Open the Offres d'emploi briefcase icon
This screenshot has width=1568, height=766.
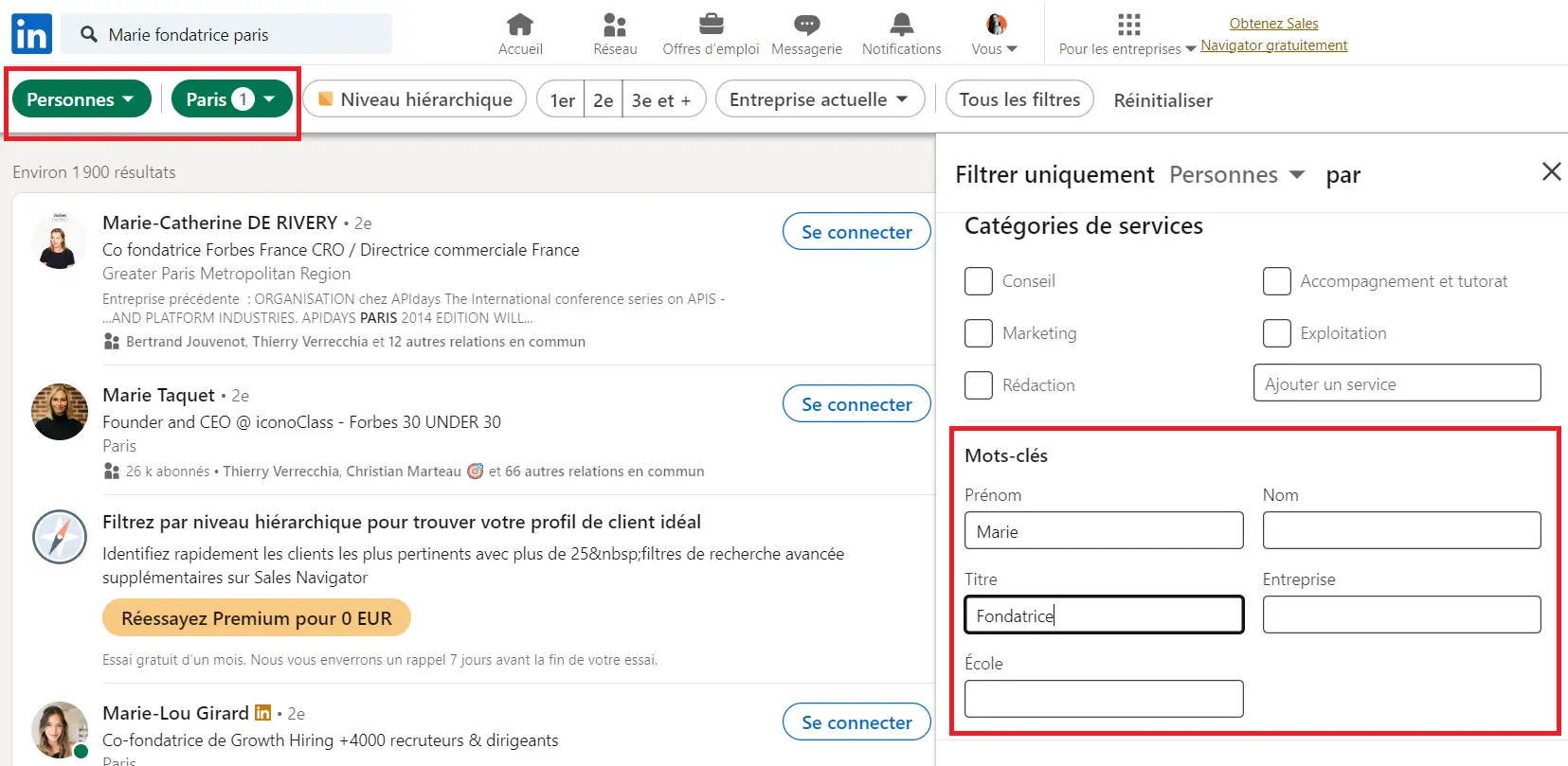(711, 25)
